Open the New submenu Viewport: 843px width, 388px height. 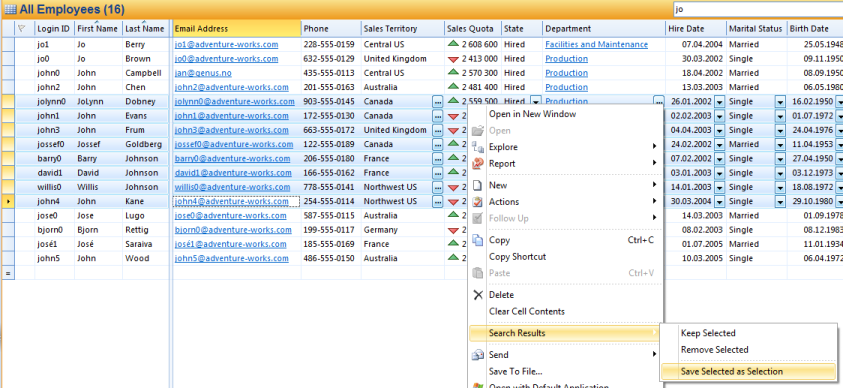point(566,185)
